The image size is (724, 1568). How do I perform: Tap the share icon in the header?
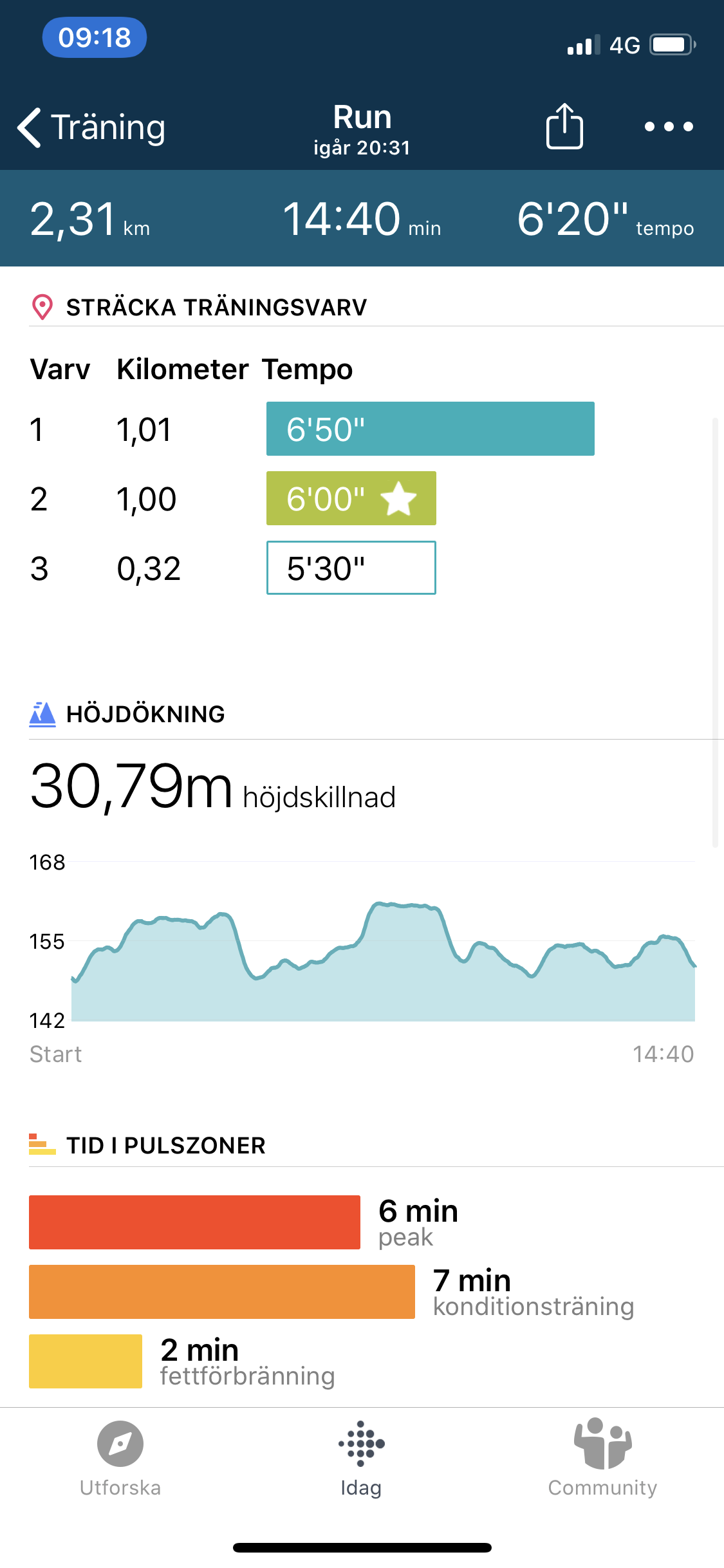point(564,126)
